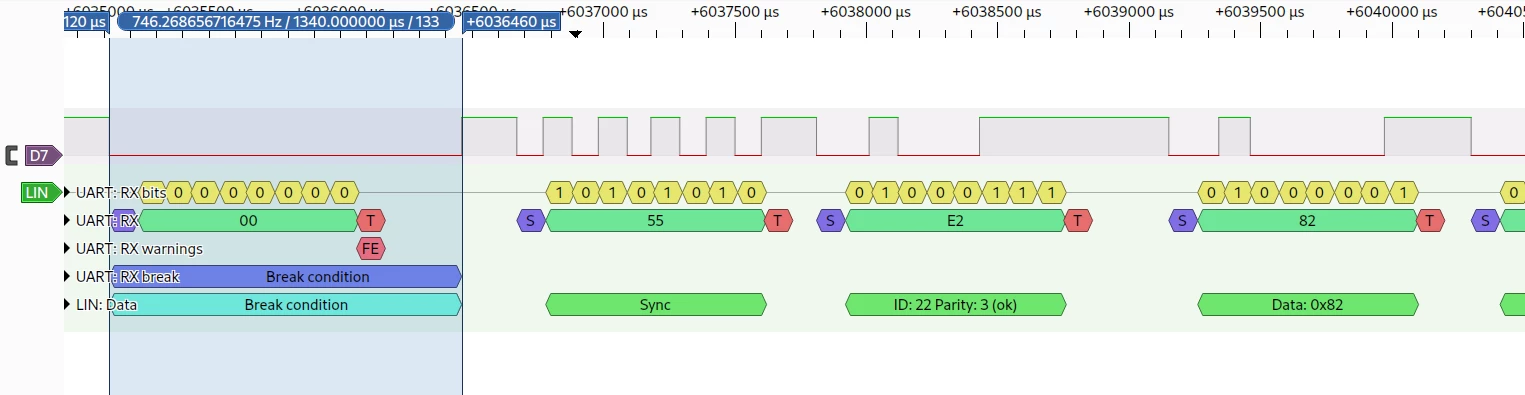This screenshot has width=1525, height=395.
Task: Click the FE frame error warning
Action: coord(371,248)
